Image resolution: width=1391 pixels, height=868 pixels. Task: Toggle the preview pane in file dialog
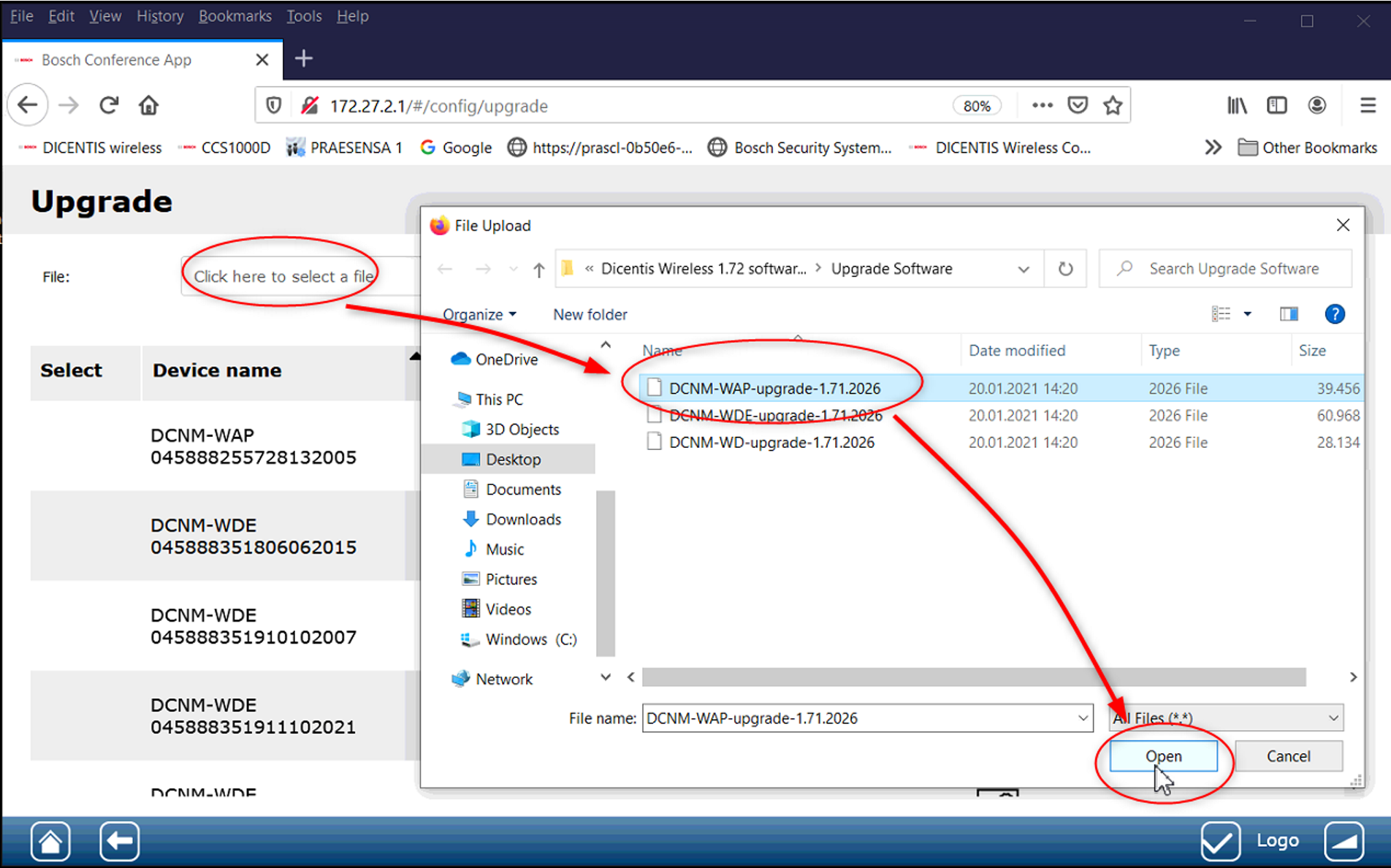coord(1289,314)
